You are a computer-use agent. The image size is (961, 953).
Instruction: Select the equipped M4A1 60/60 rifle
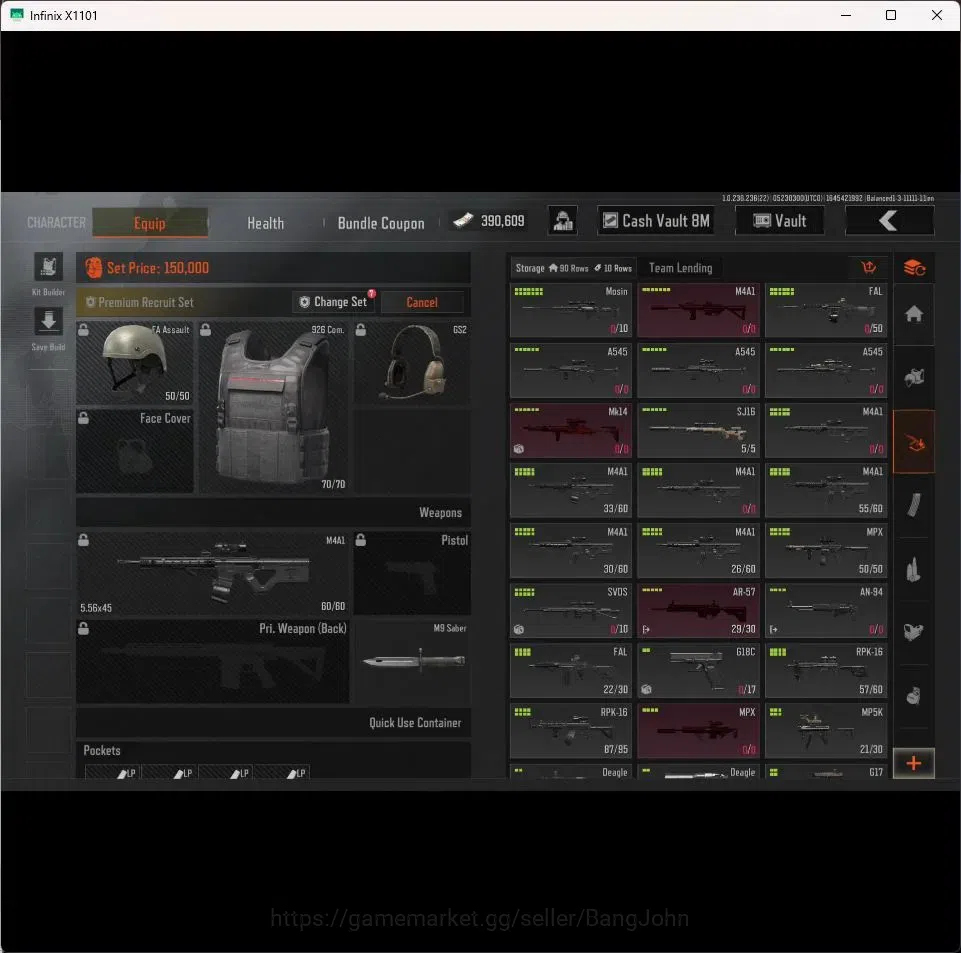(213, 573)
